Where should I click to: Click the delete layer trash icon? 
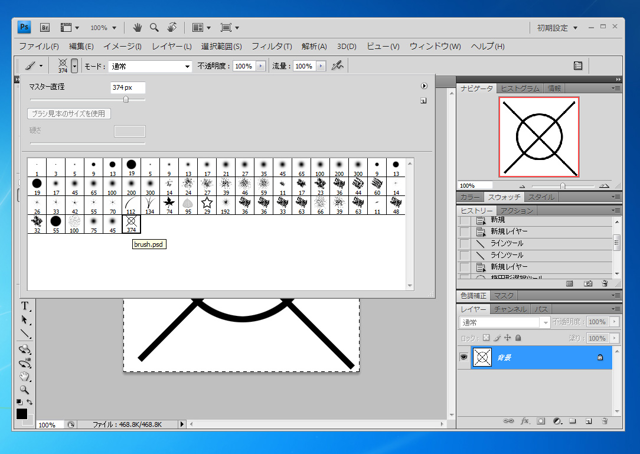[x=602, y=421]
